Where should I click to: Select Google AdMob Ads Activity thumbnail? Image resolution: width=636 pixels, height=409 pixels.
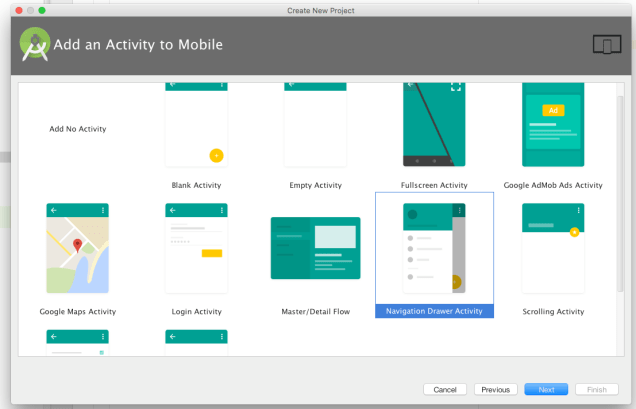click(553, 125)
